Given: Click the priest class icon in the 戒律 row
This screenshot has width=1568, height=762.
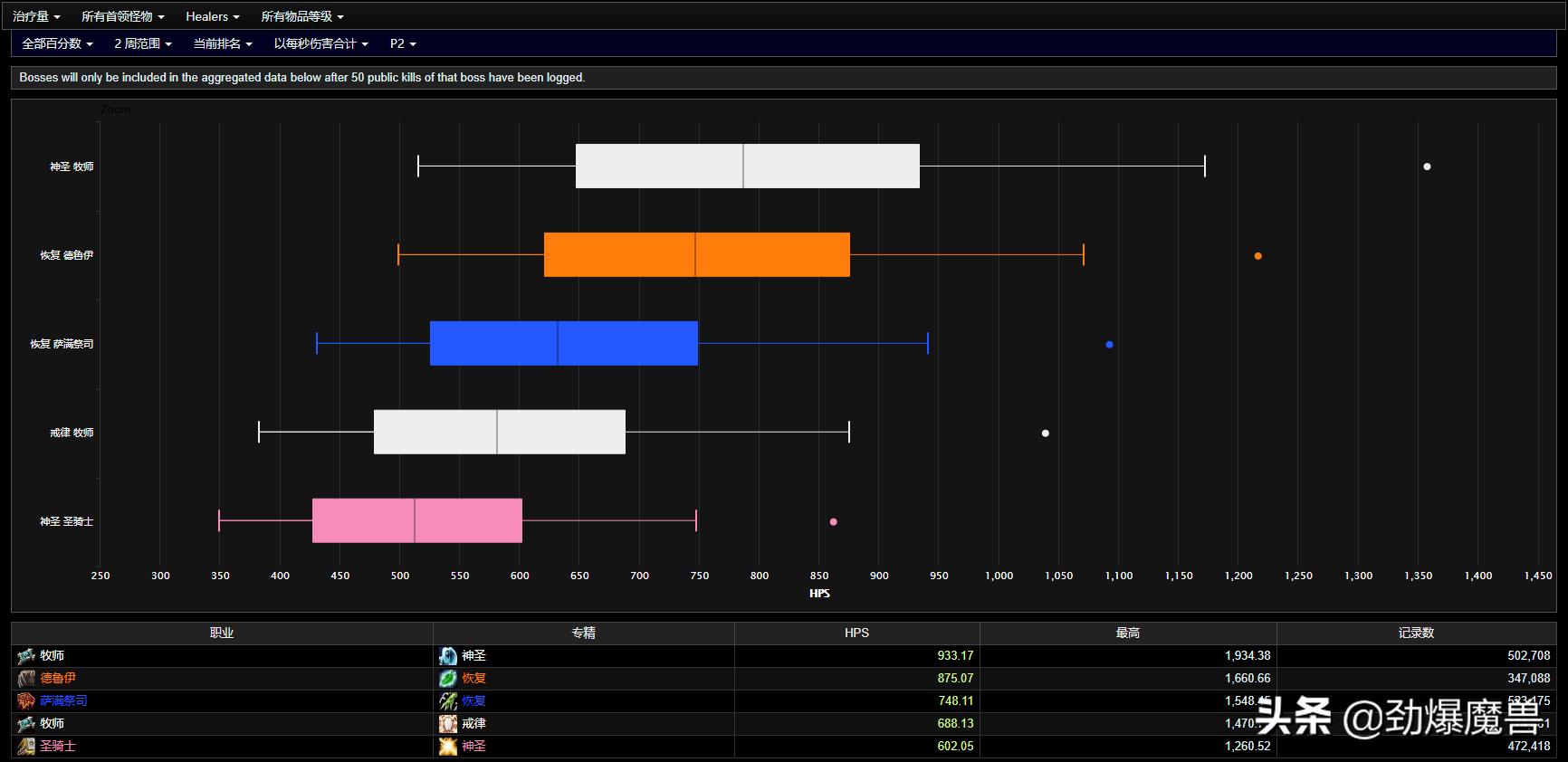Looking at the screenshot, I should pos(26,724).
